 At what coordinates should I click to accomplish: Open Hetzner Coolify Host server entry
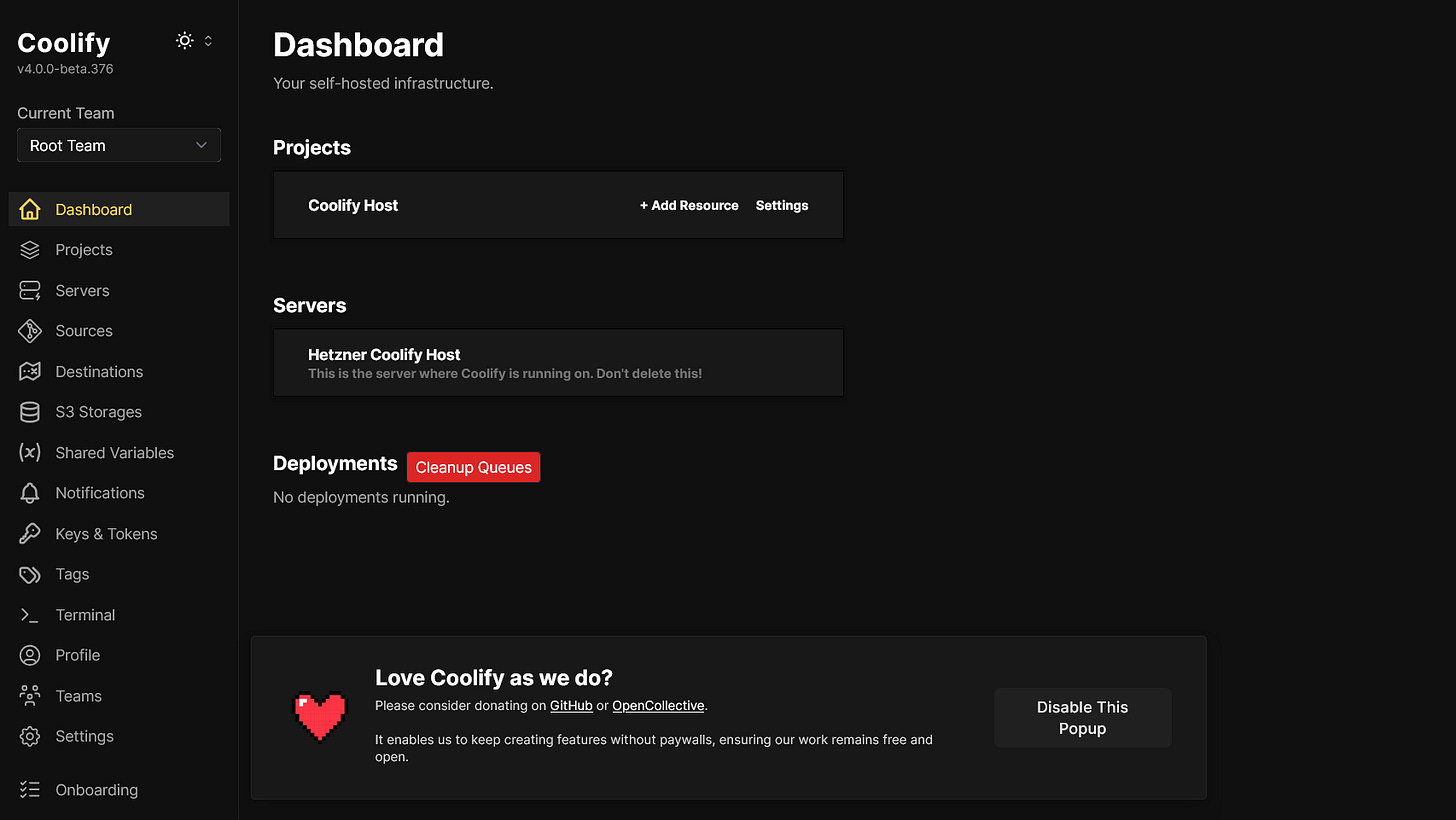click(x=558, y=363)
